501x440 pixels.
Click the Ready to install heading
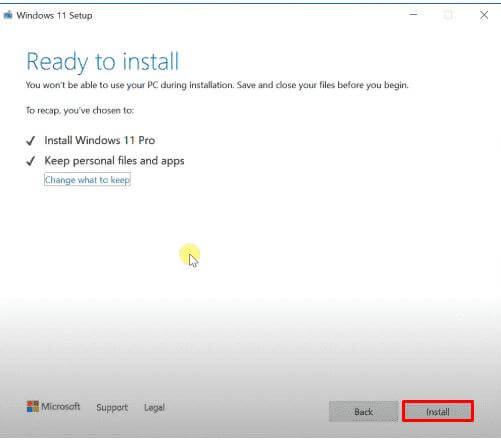[103, 62]
